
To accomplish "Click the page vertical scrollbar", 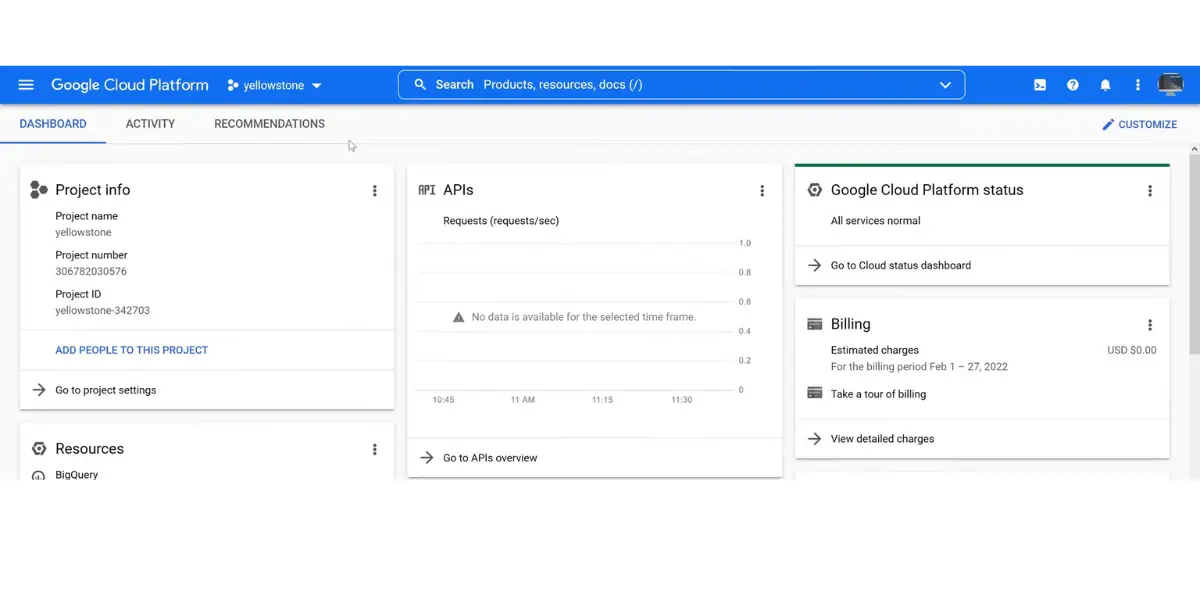I will 1194,255.
